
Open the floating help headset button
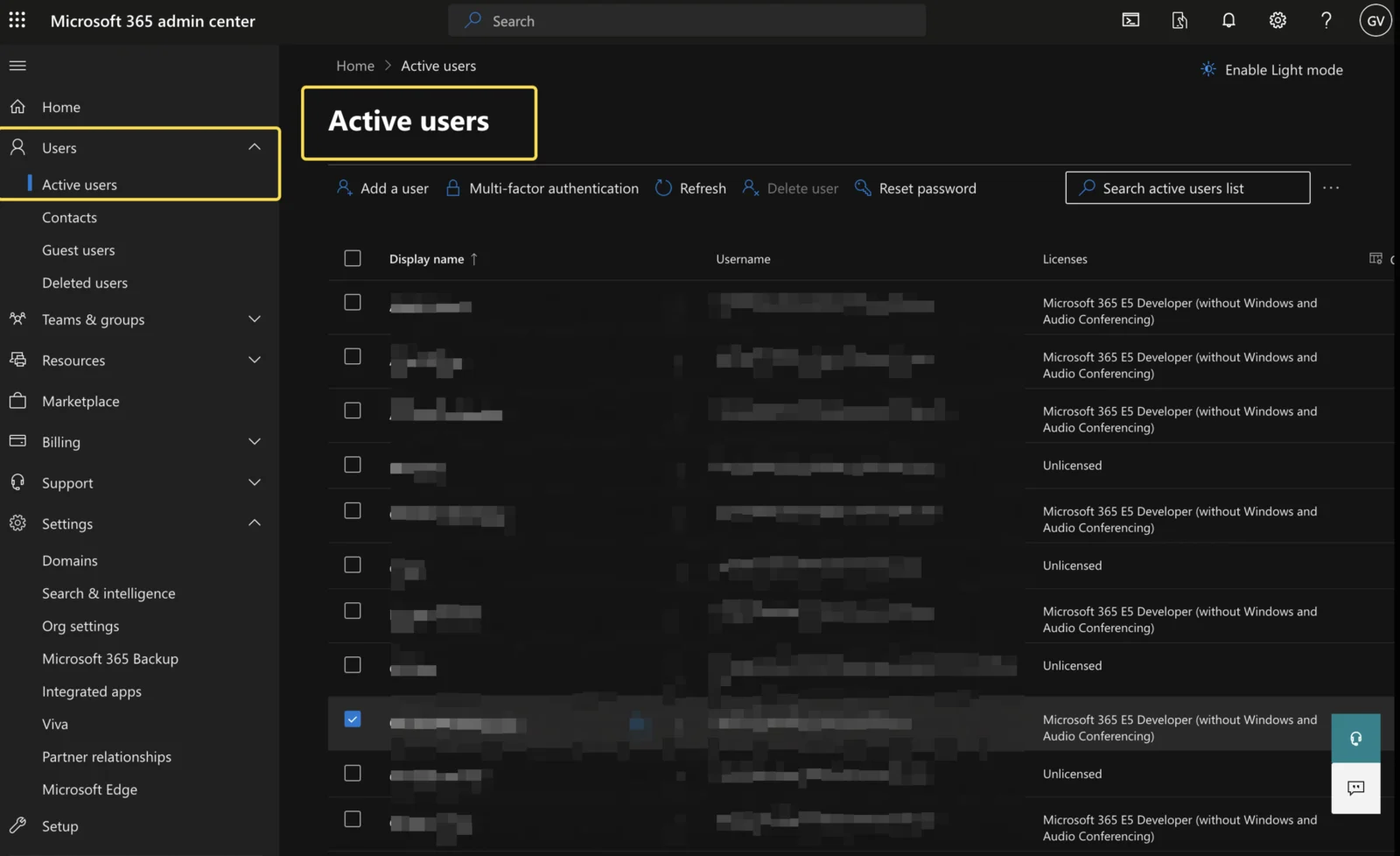(x=1355, y=739)
